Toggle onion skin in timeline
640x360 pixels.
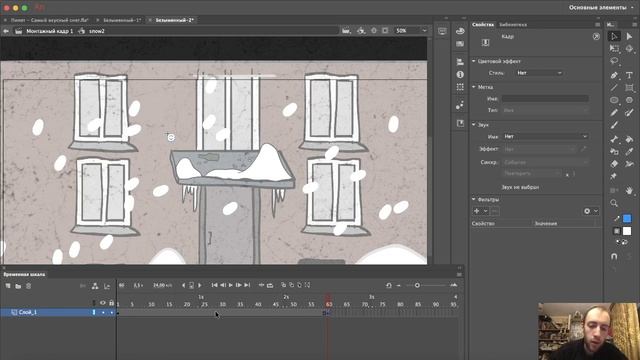[x=283, y=285]
